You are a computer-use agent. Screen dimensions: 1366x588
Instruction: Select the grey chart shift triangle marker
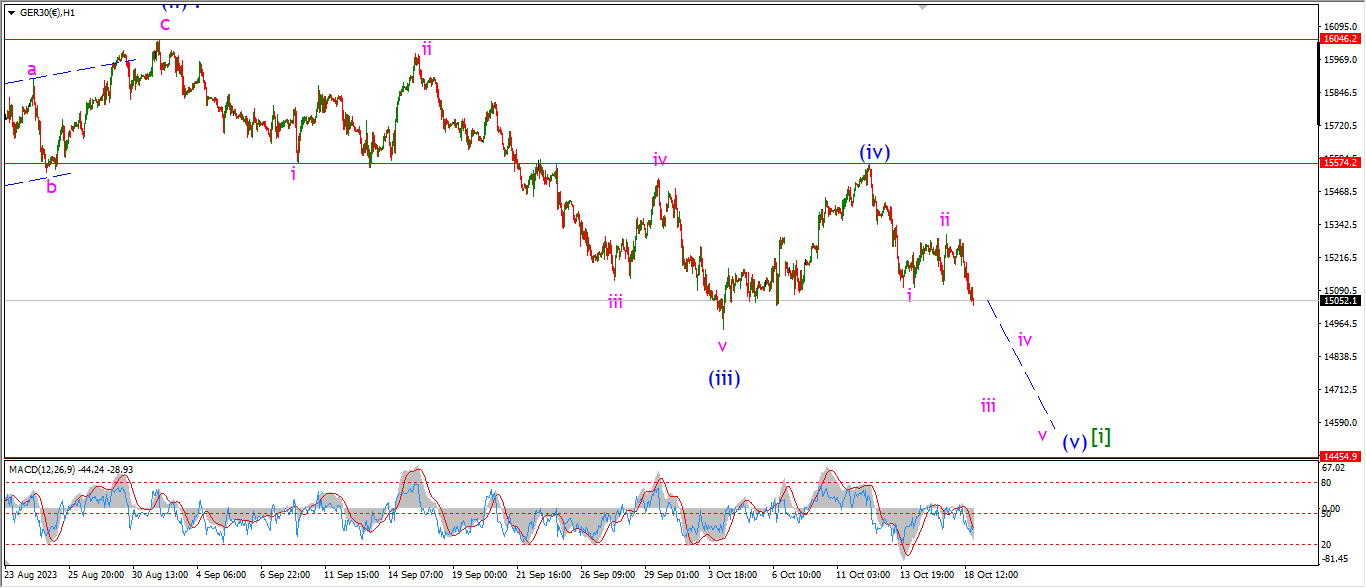[922, 4]
